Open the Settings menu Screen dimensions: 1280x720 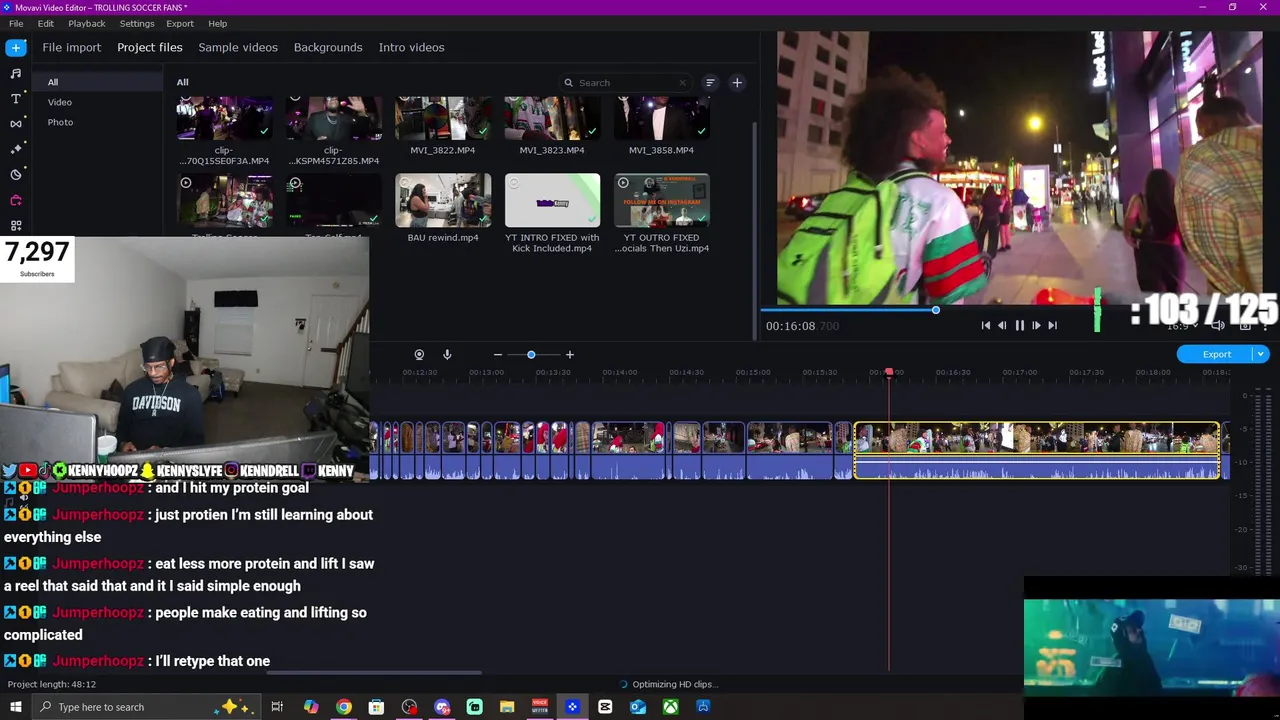137,23
